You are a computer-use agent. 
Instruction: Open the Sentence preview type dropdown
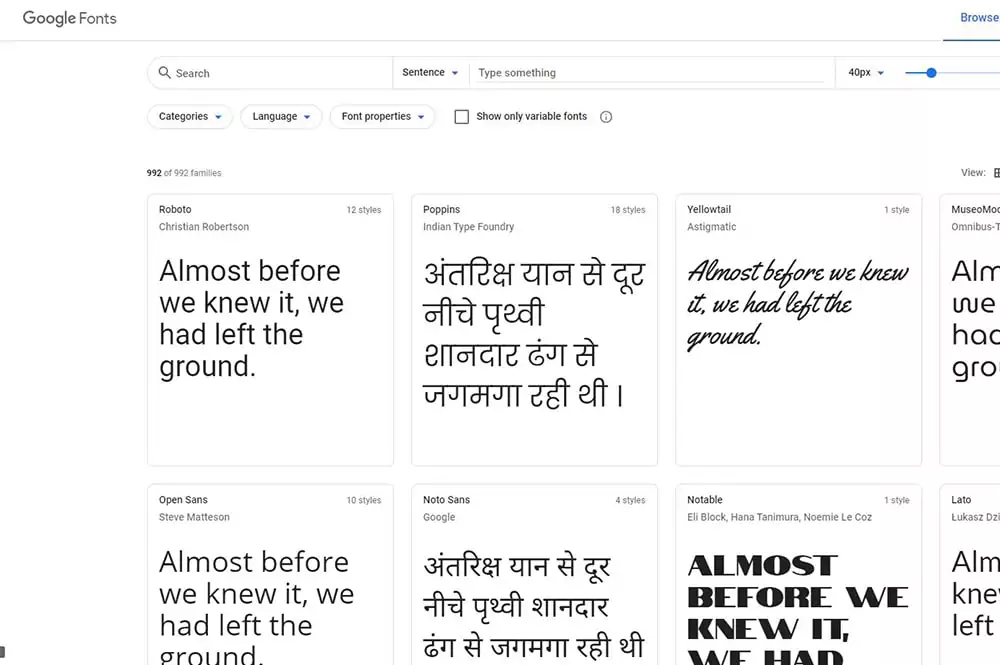430,73
